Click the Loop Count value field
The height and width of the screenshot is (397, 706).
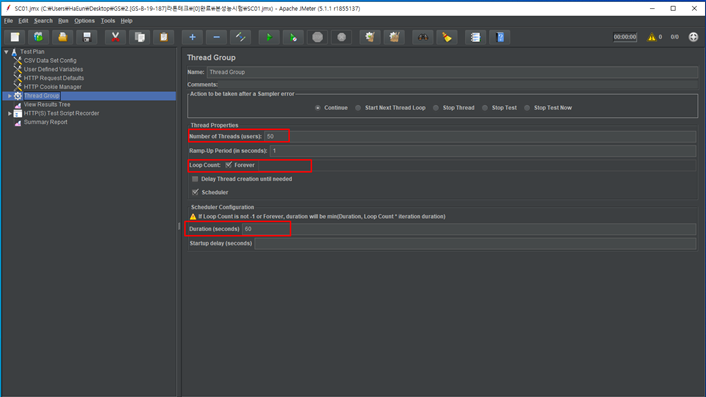coord(477,165)
